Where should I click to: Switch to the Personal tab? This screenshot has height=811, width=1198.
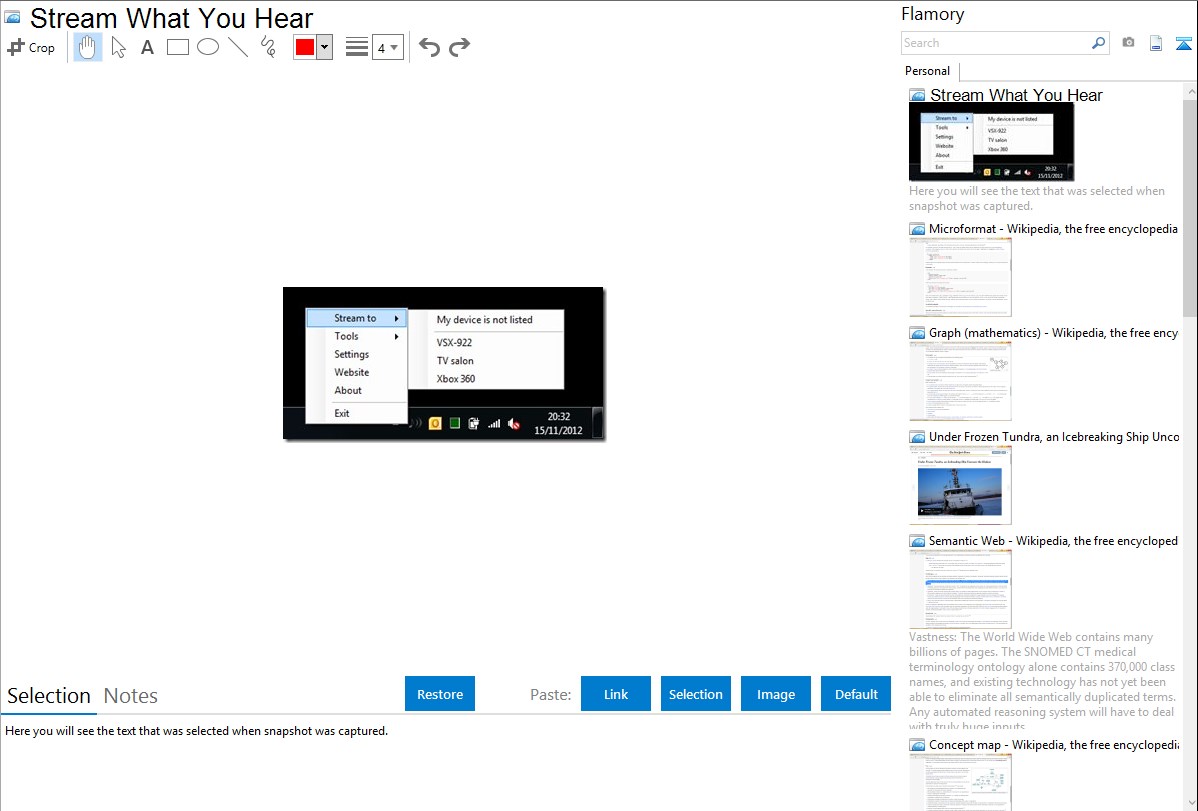(x=928, y=71)
